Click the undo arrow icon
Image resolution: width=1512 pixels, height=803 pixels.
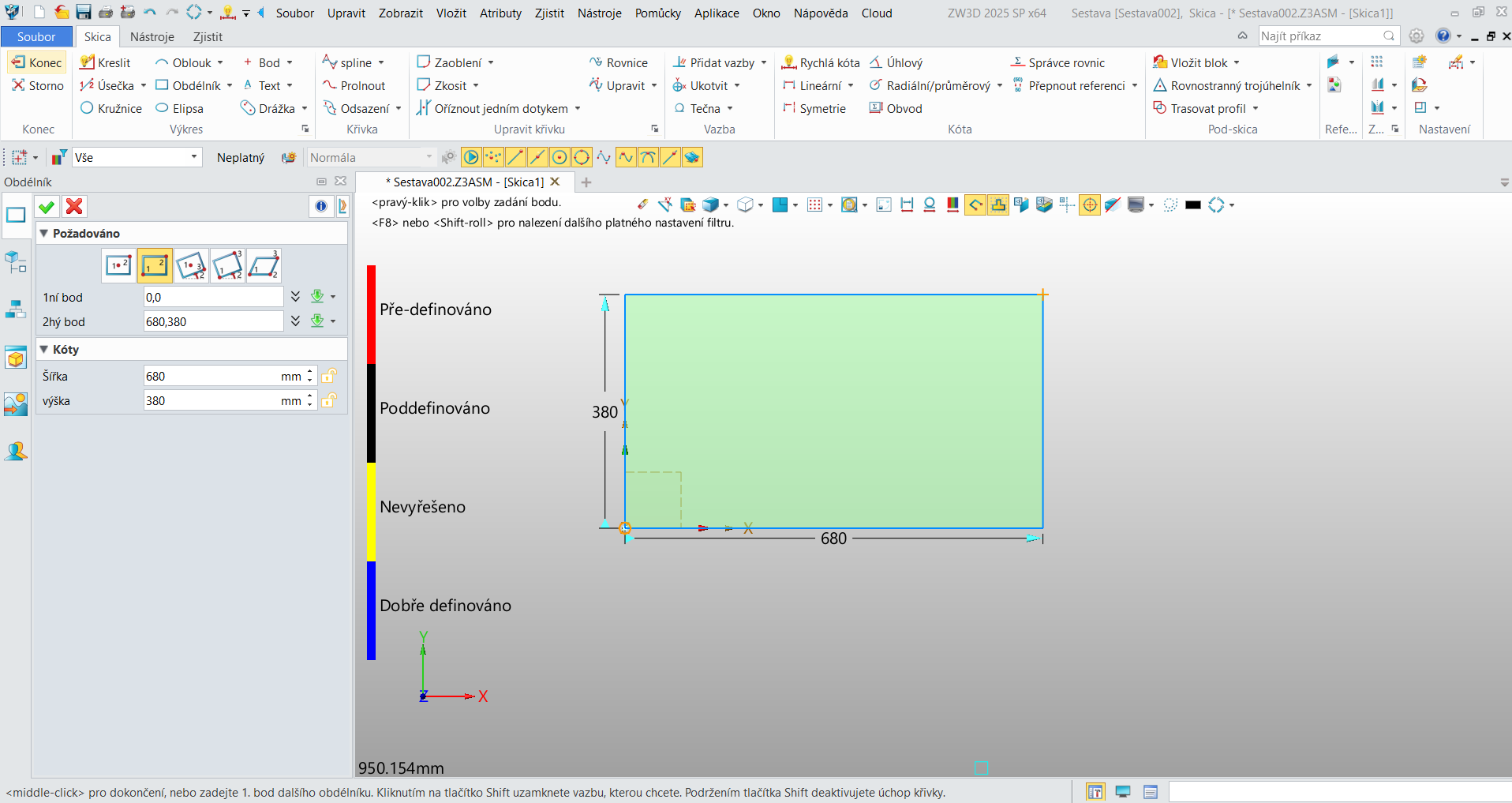pyautogui.click(x=150, y=12)
